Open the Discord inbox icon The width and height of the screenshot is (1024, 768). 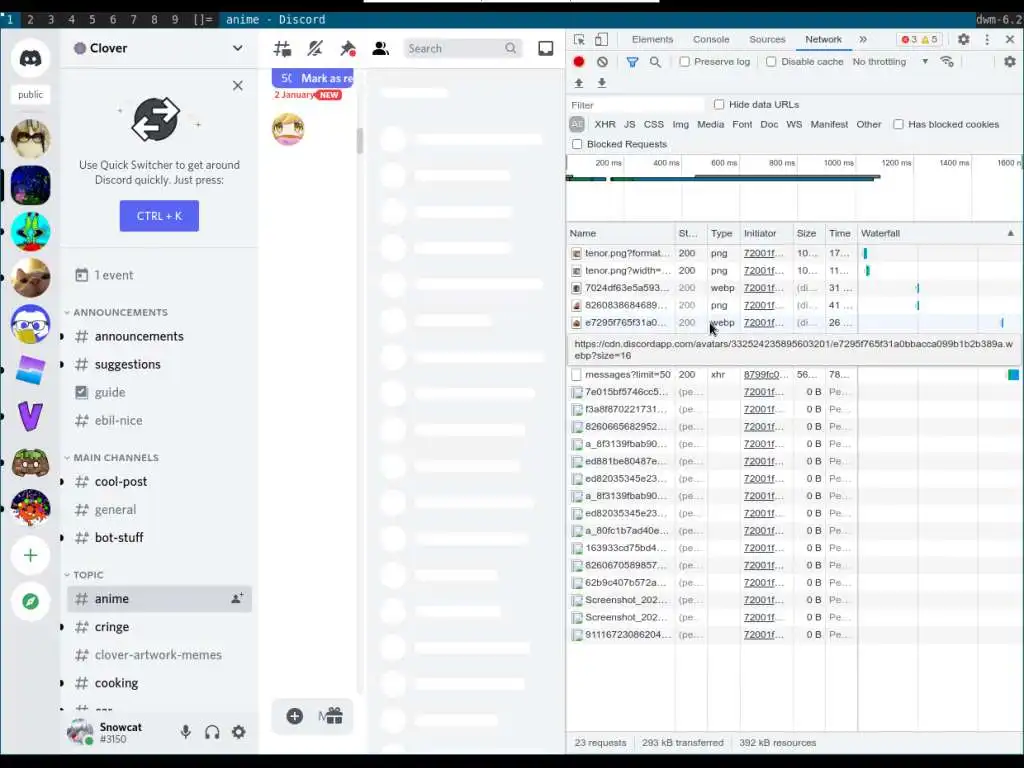[x=545, y=48]
